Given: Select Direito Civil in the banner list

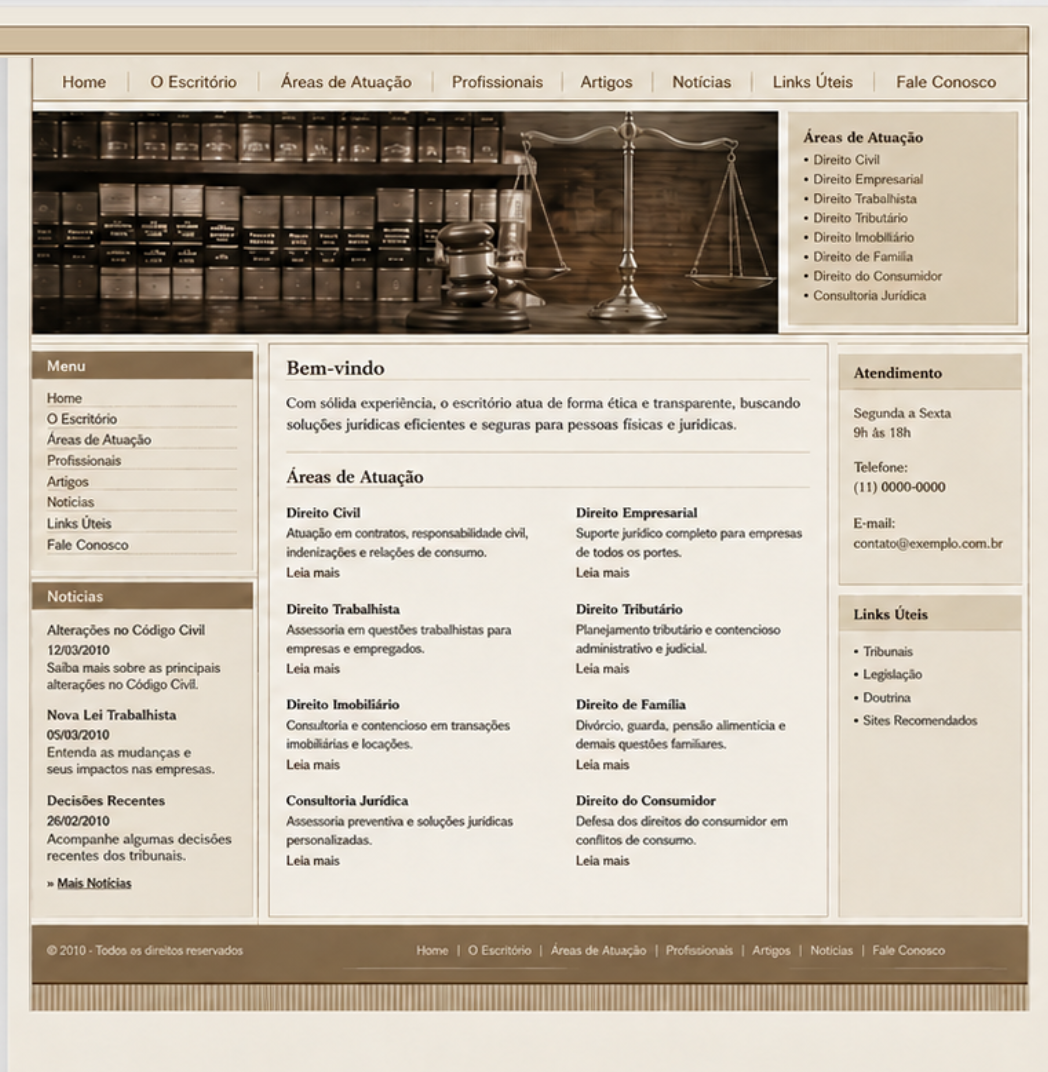Looking at the screenshot, I should point(846,160).
